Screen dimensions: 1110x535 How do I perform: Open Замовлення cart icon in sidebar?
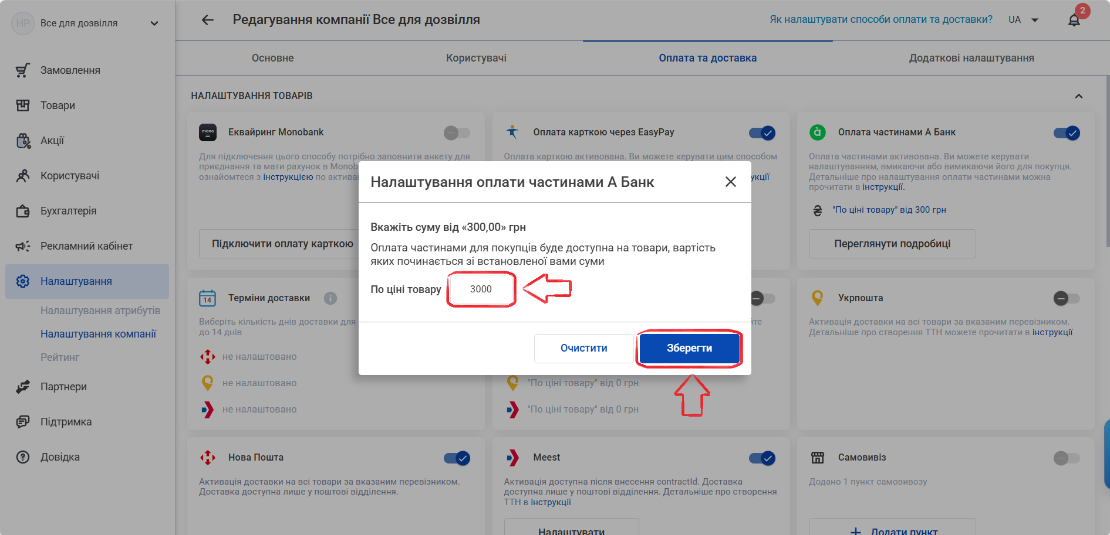tap(23, 70)
